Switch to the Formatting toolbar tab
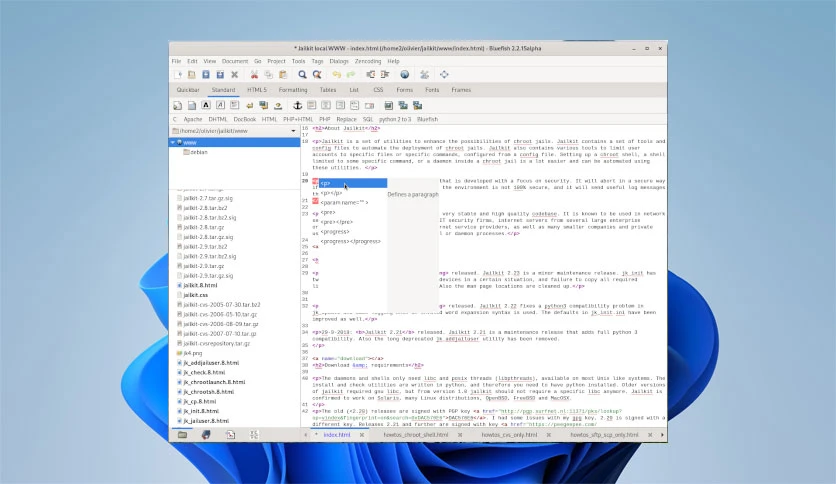 293,90
